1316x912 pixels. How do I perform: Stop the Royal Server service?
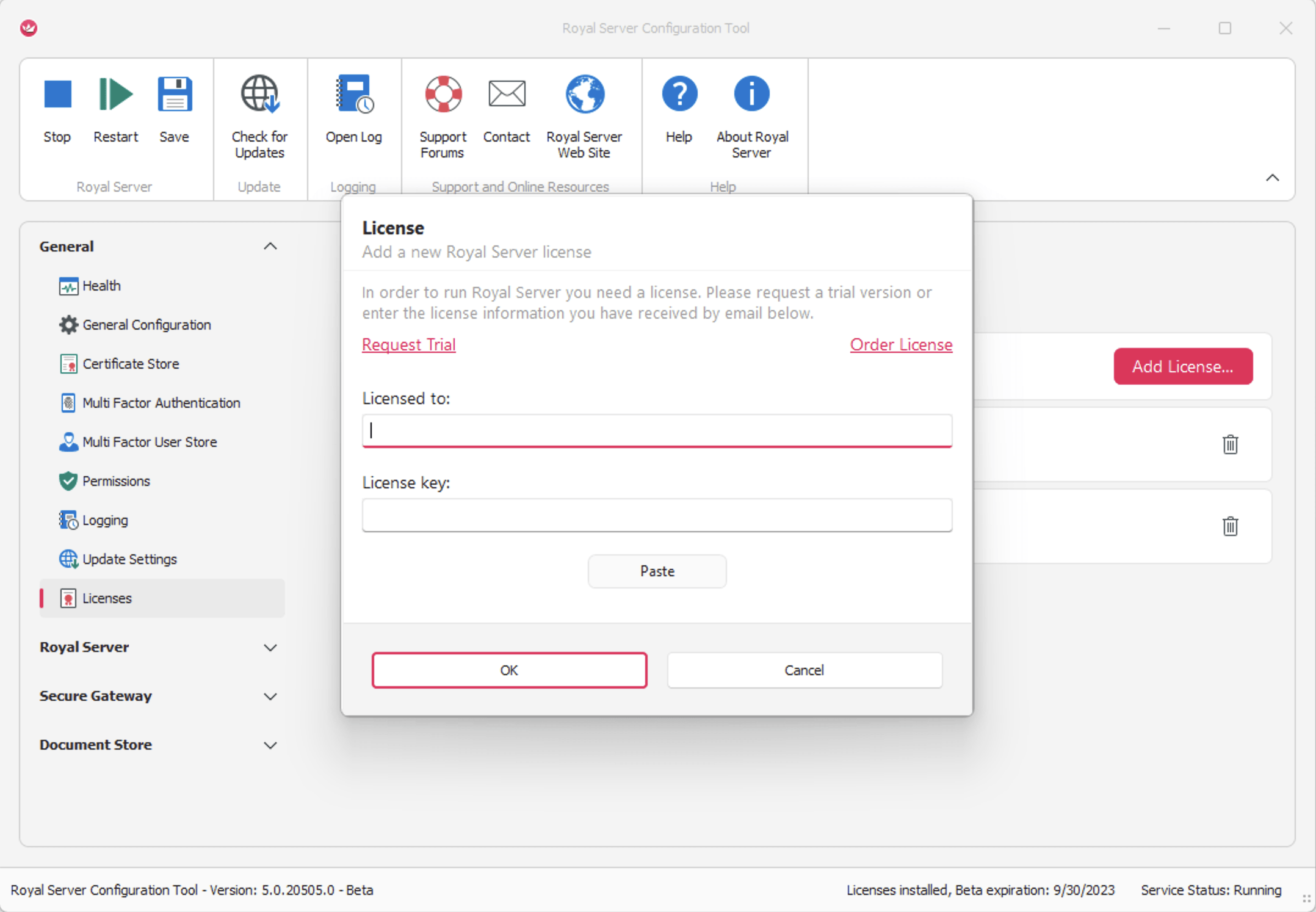pyautogui.click(x=57, y=110)
